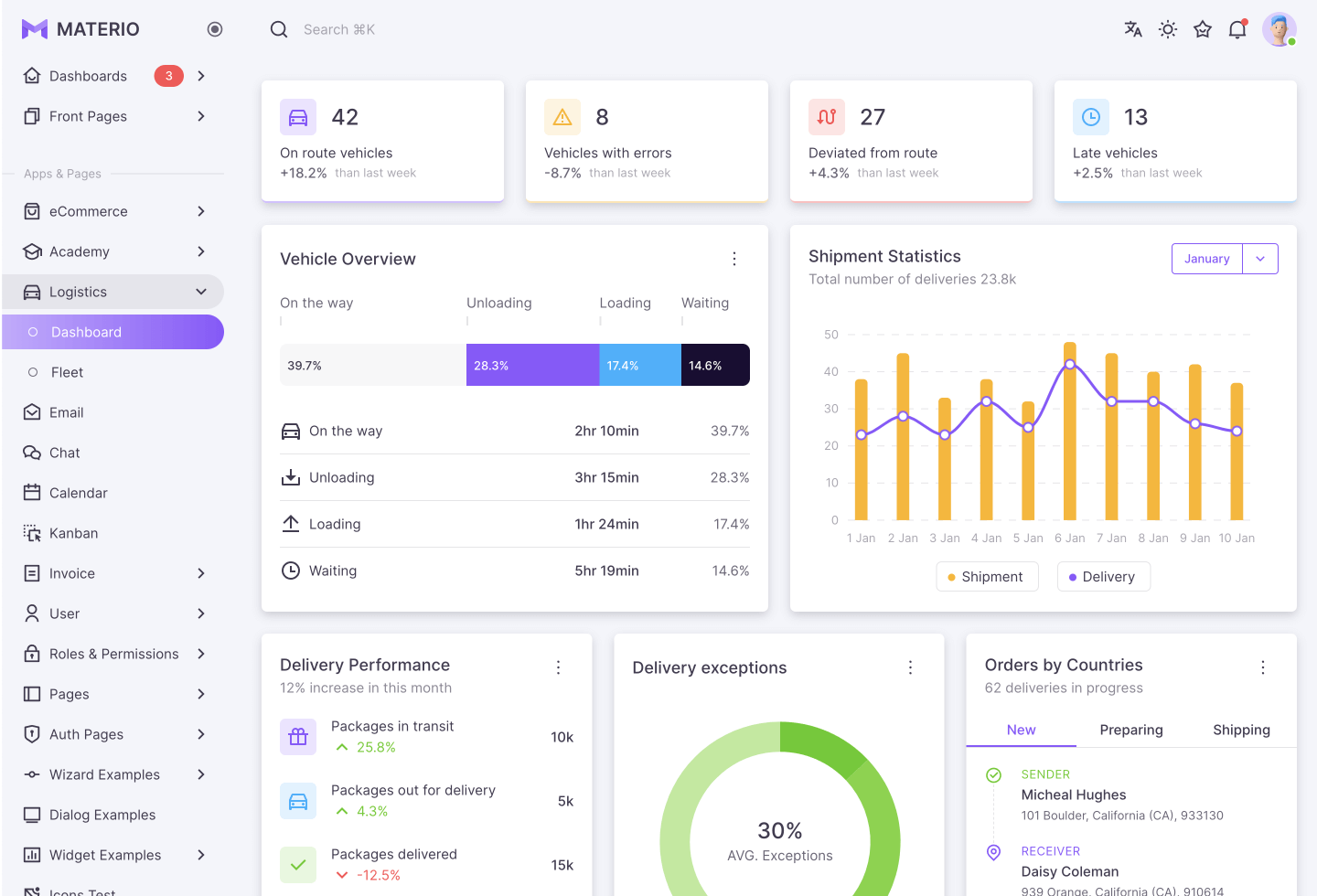Click the User person icon
This screenshot has height=896, width=1317.
(32, 613)
